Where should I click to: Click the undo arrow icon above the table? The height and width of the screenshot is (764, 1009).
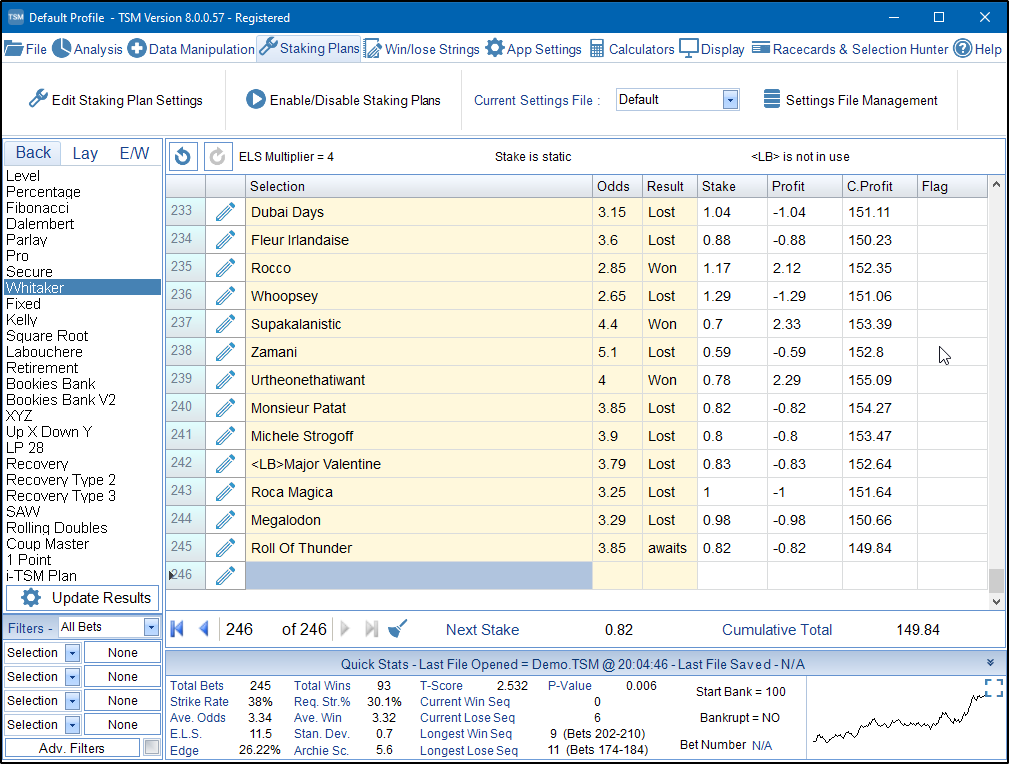point(183,156)
